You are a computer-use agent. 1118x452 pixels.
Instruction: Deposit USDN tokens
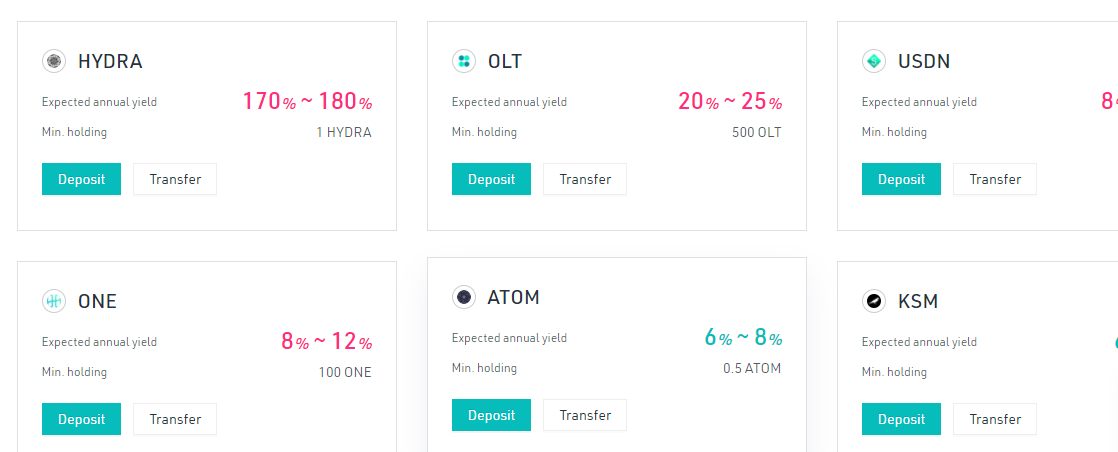click(x=901, y=179)
